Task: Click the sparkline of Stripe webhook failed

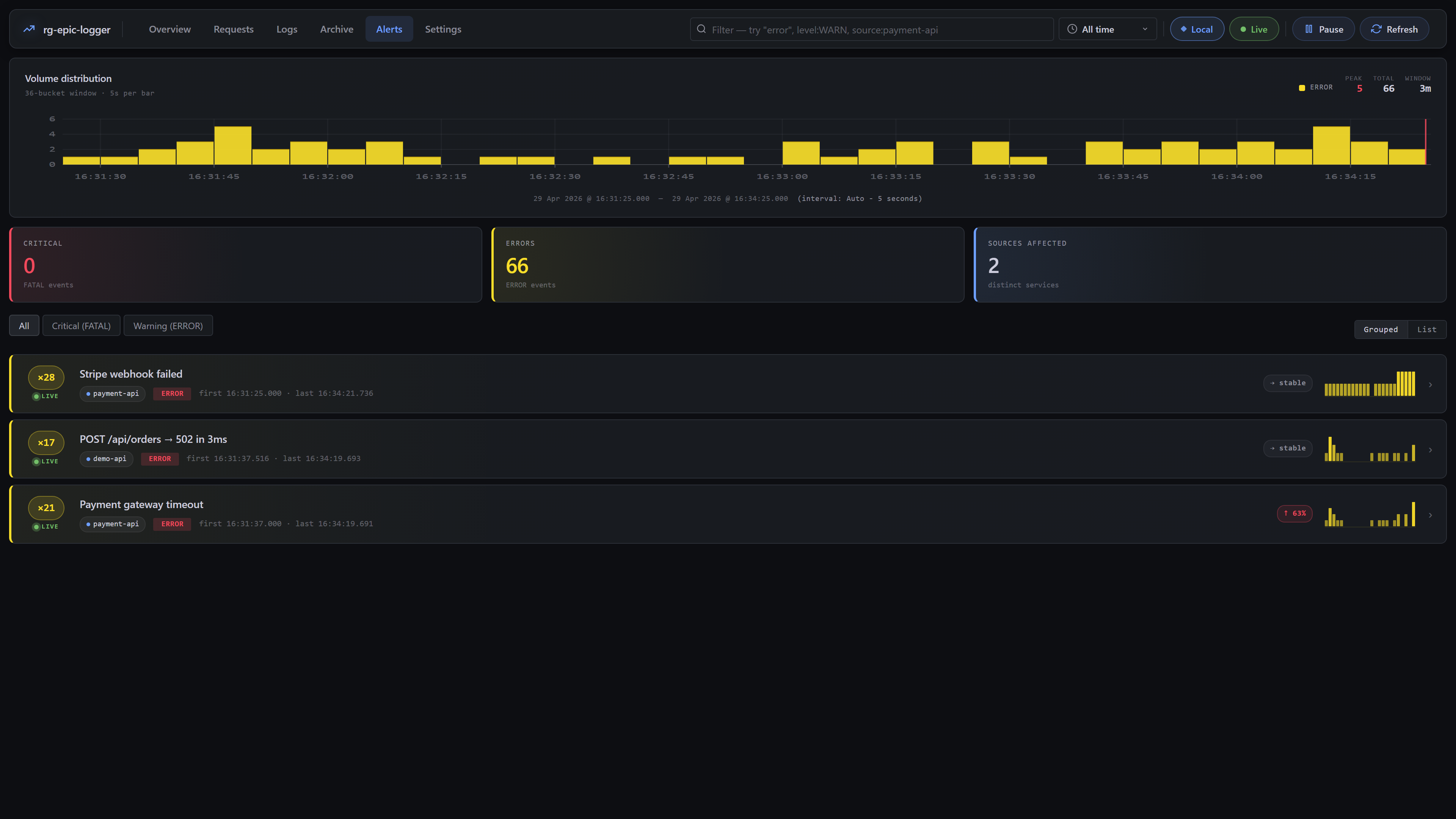Action: 1370,383
